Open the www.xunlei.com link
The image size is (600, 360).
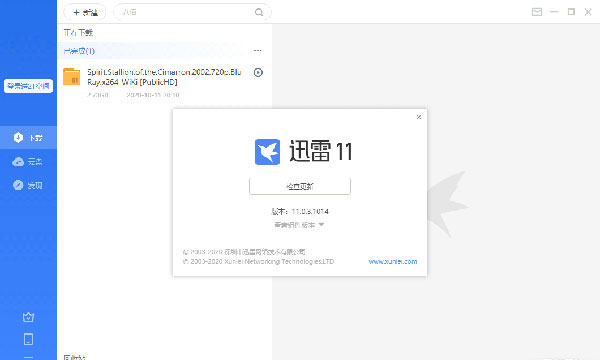click(x=393, y=262)
